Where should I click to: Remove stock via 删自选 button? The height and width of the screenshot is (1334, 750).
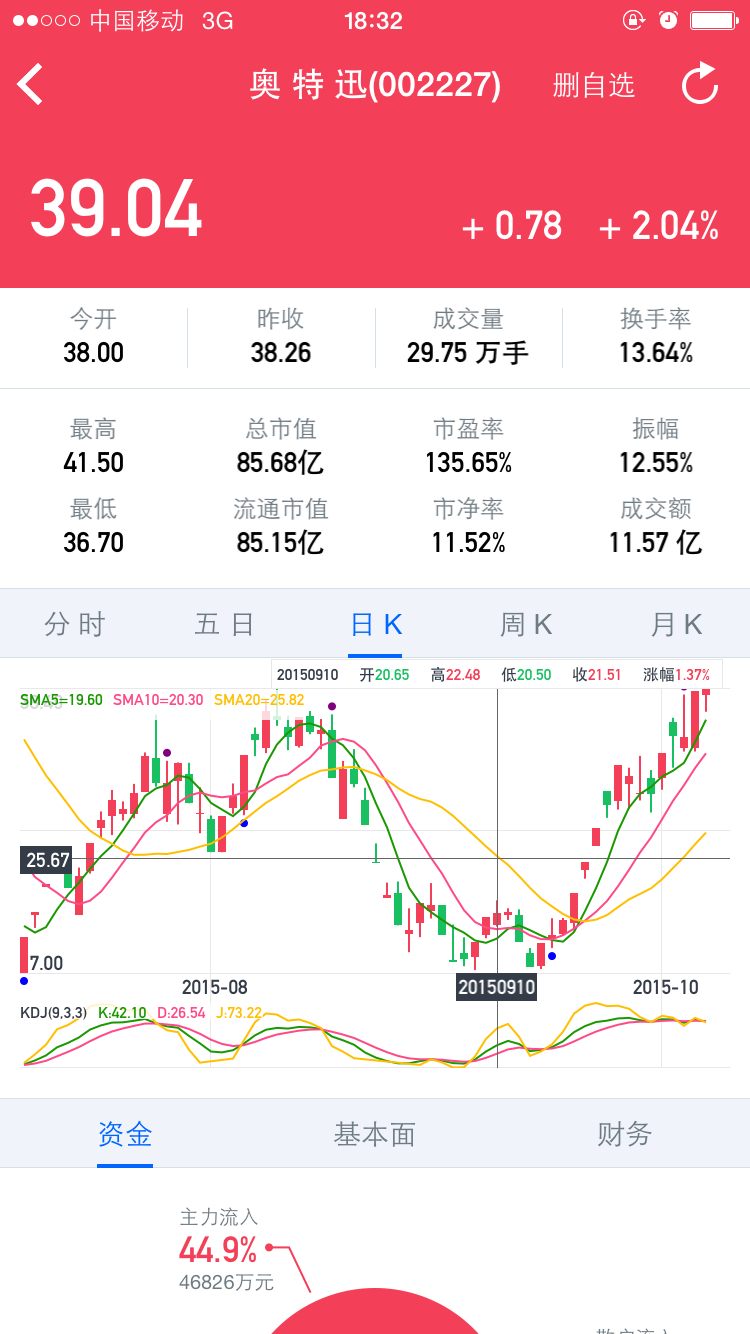593,86
